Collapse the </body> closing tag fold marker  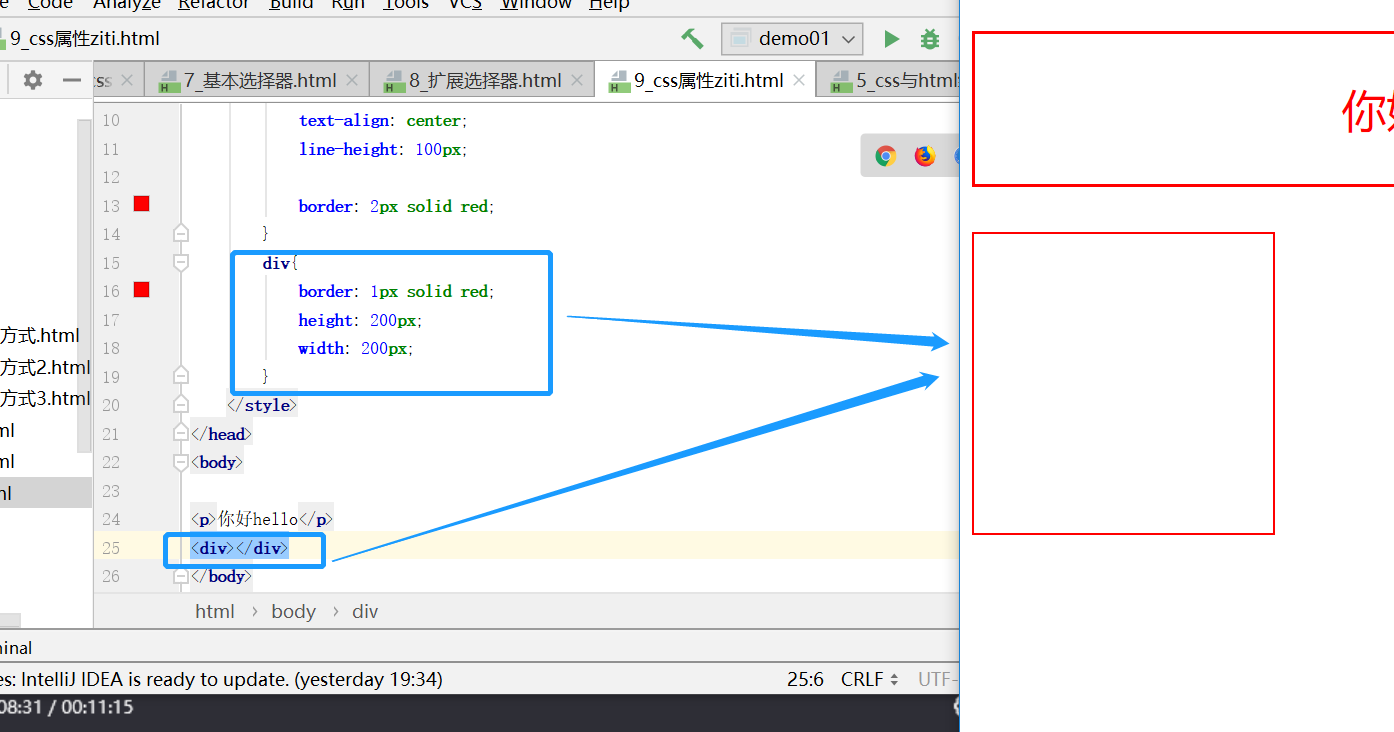[181, 576]
